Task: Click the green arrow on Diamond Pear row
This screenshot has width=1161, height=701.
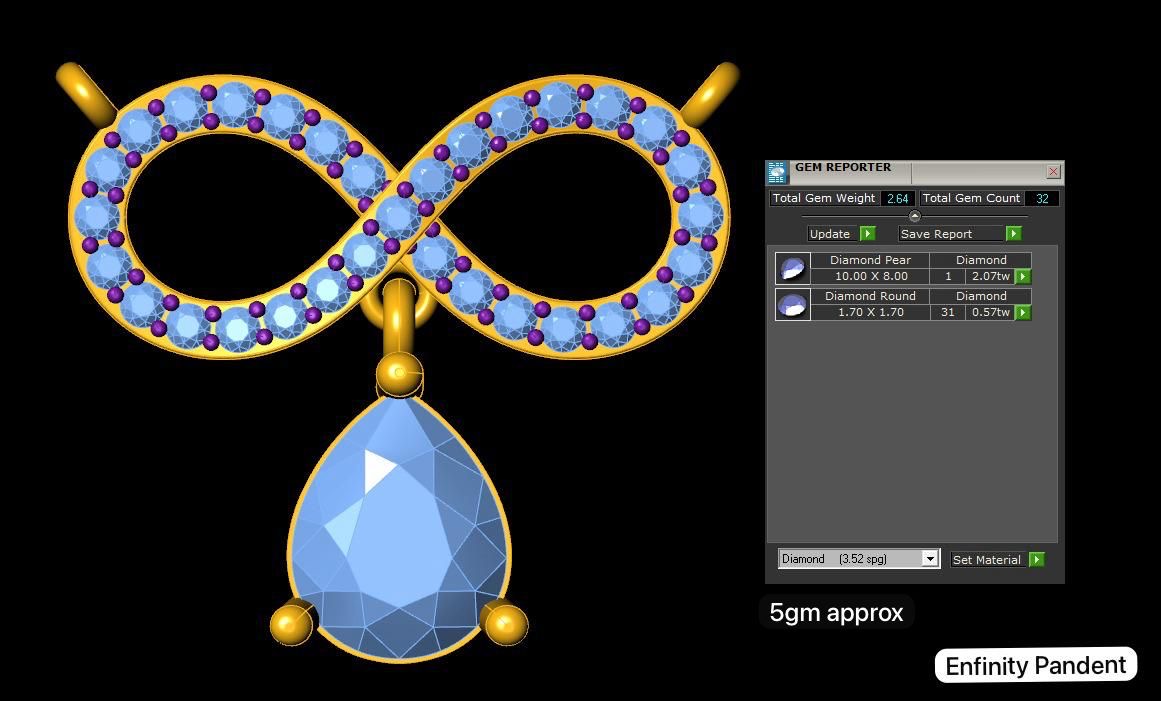Action: (x=1022, y=276)
